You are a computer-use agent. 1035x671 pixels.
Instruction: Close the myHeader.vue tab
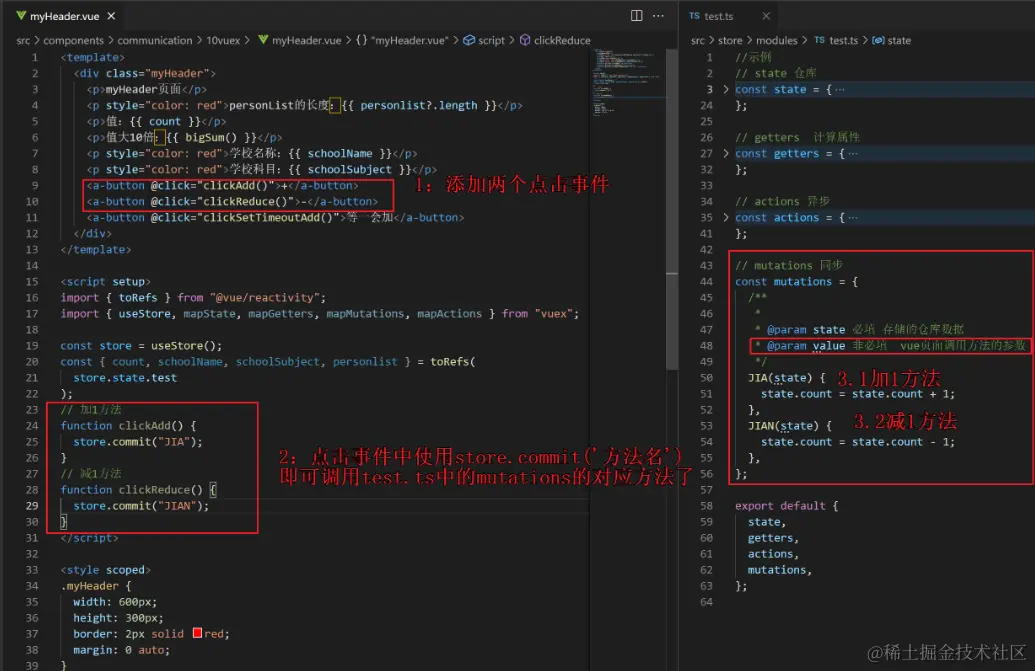[x=112, y=16]
